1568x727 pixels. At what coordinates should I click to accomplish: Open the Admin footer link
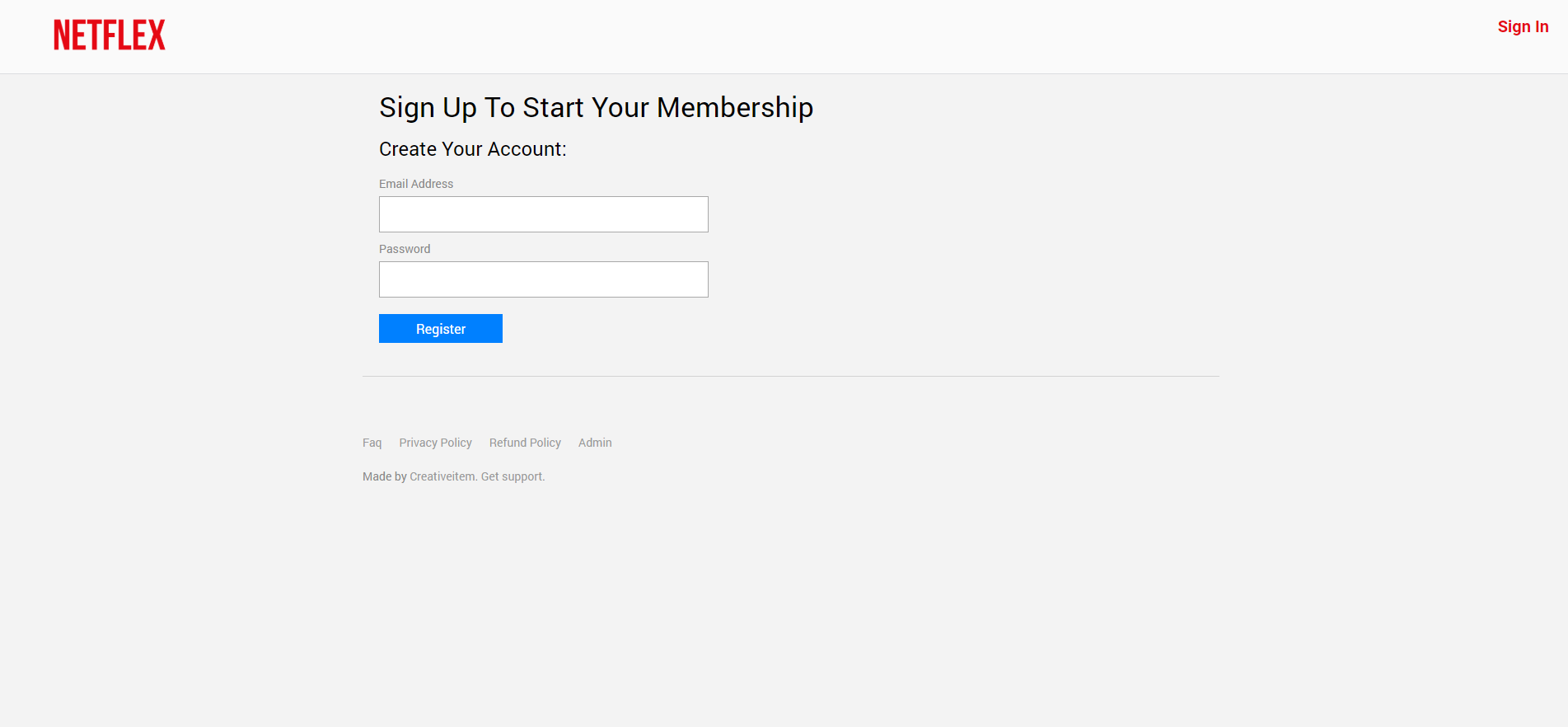595,443
